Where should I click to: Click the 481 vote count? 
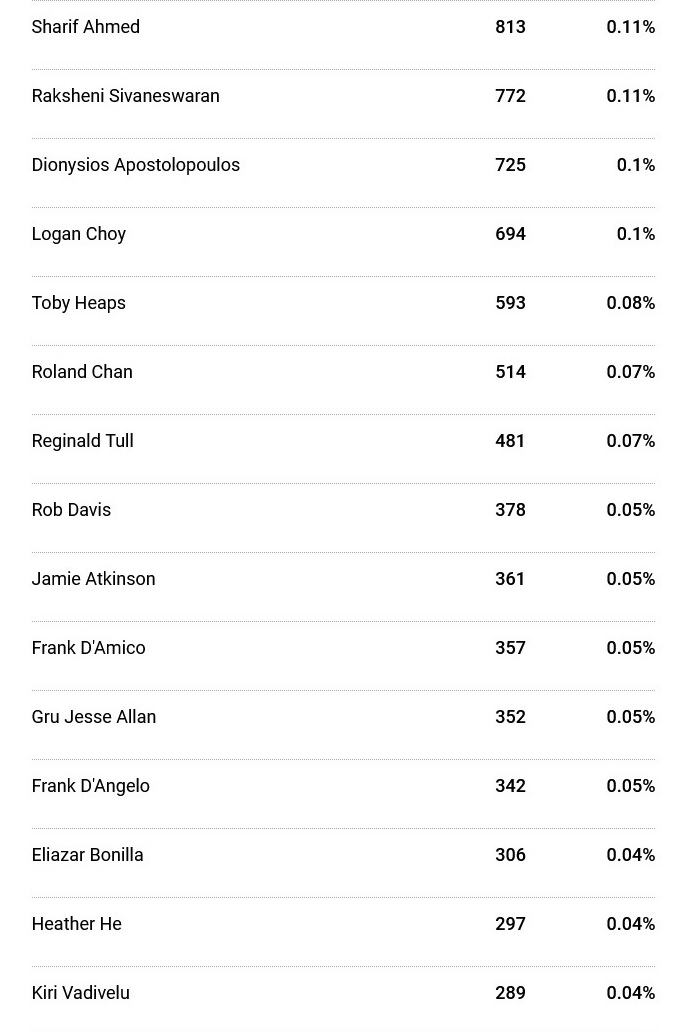point(510,441)
